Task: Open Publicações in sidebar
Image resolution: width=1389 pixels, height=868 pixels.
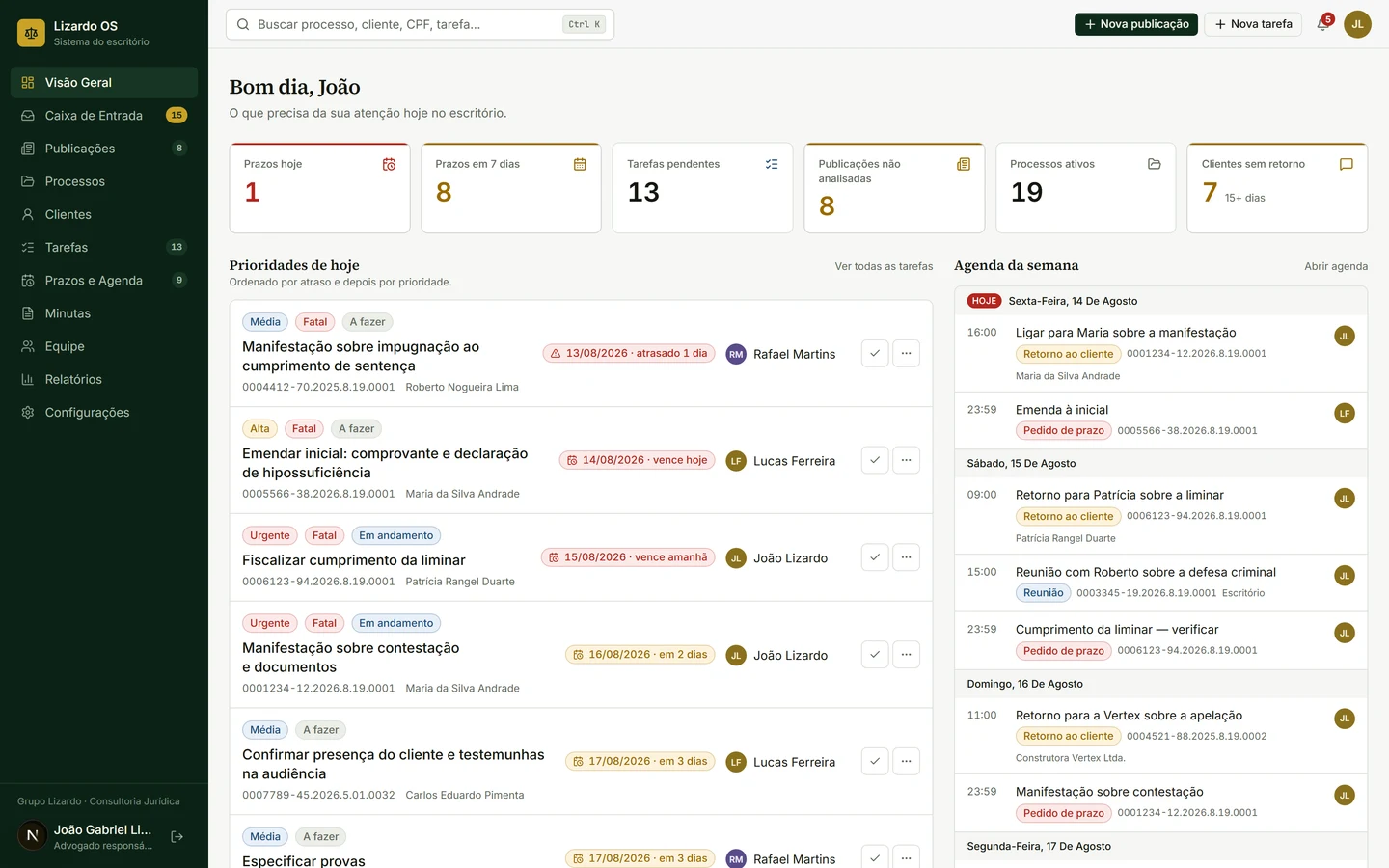Action: tap(104, 149)
